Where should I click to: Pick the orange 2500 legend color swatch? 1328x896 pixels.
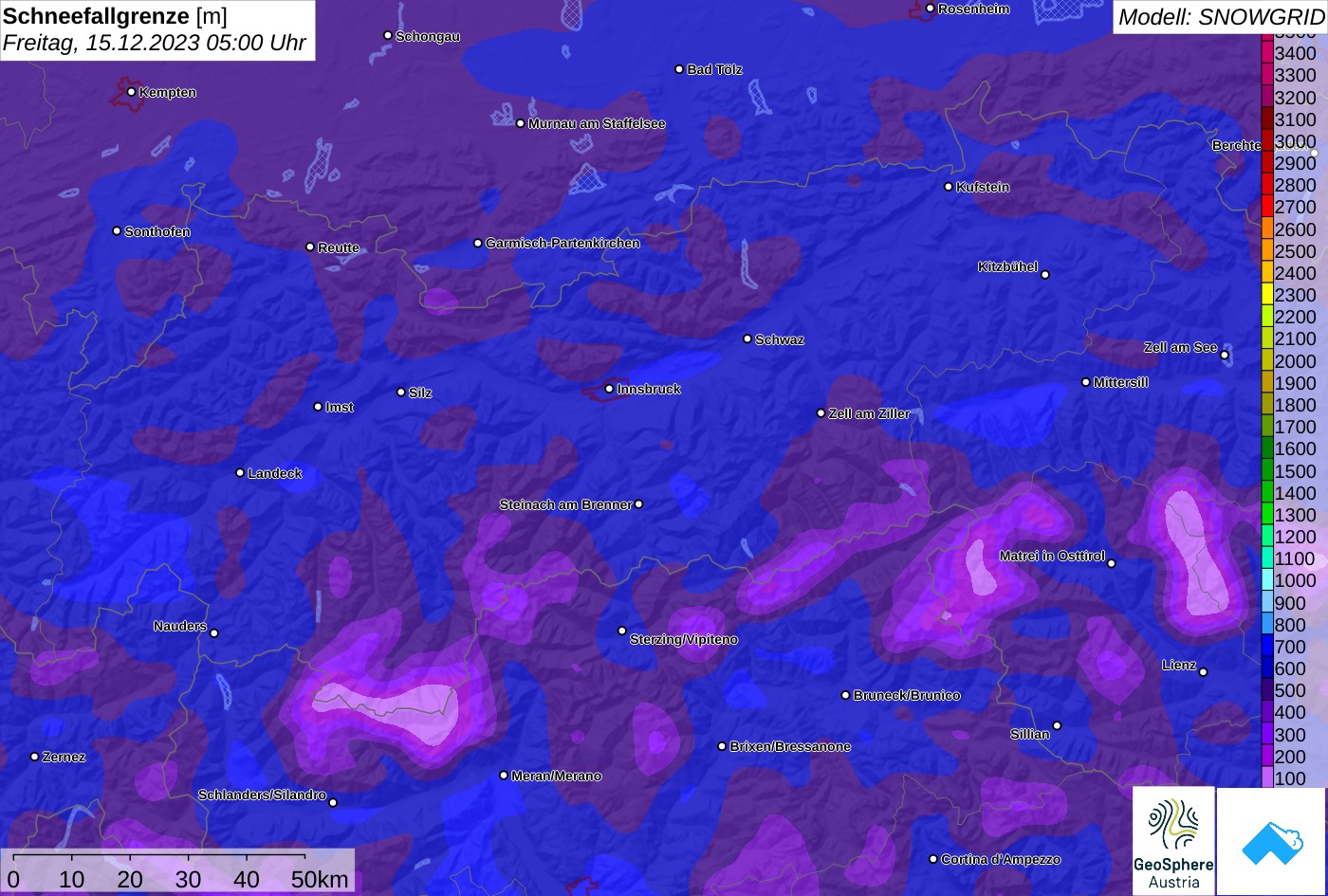[x=1266, y=251]
